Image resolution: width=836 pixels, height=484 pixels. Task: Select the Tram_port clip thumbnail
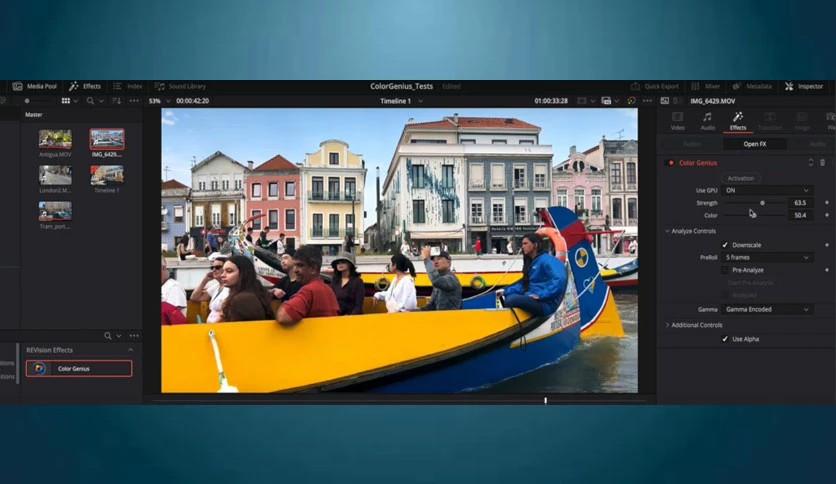click(55, 211)
